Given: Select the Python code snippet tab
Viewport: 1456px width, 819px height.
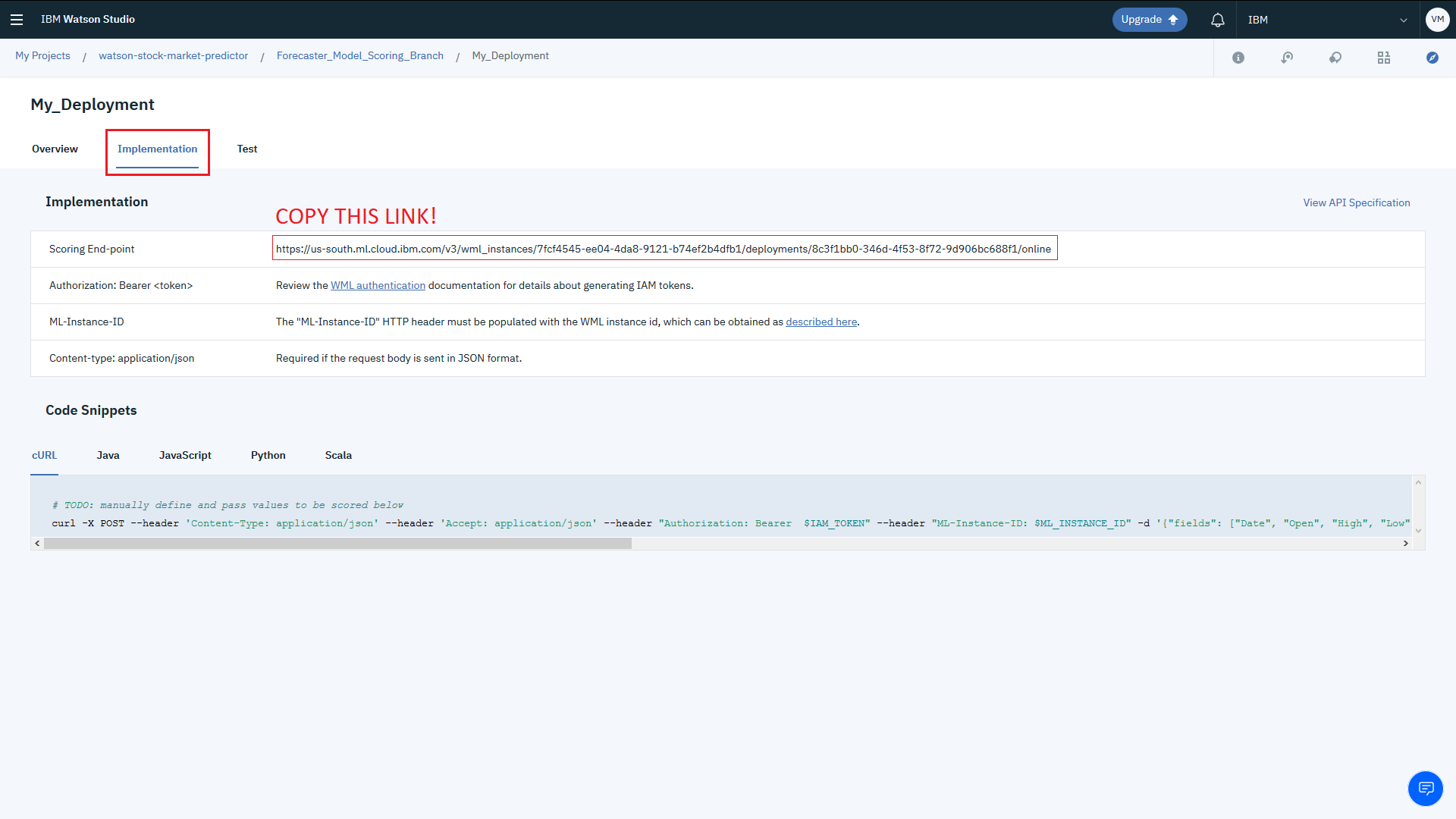Looking at the screenshot, I should click(268, 455).
